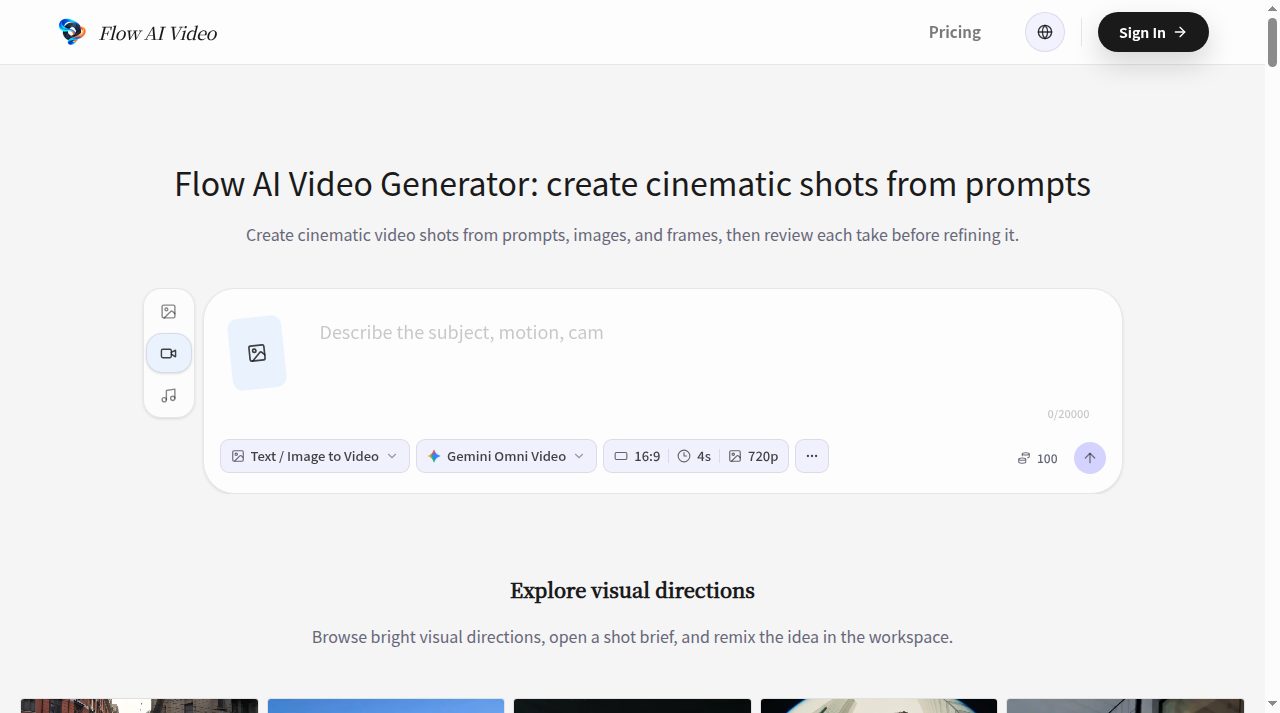Viewport: 1280px width, 713px height.
Task: Open the three-dots more options button
Action: click(x=812, y=456)
